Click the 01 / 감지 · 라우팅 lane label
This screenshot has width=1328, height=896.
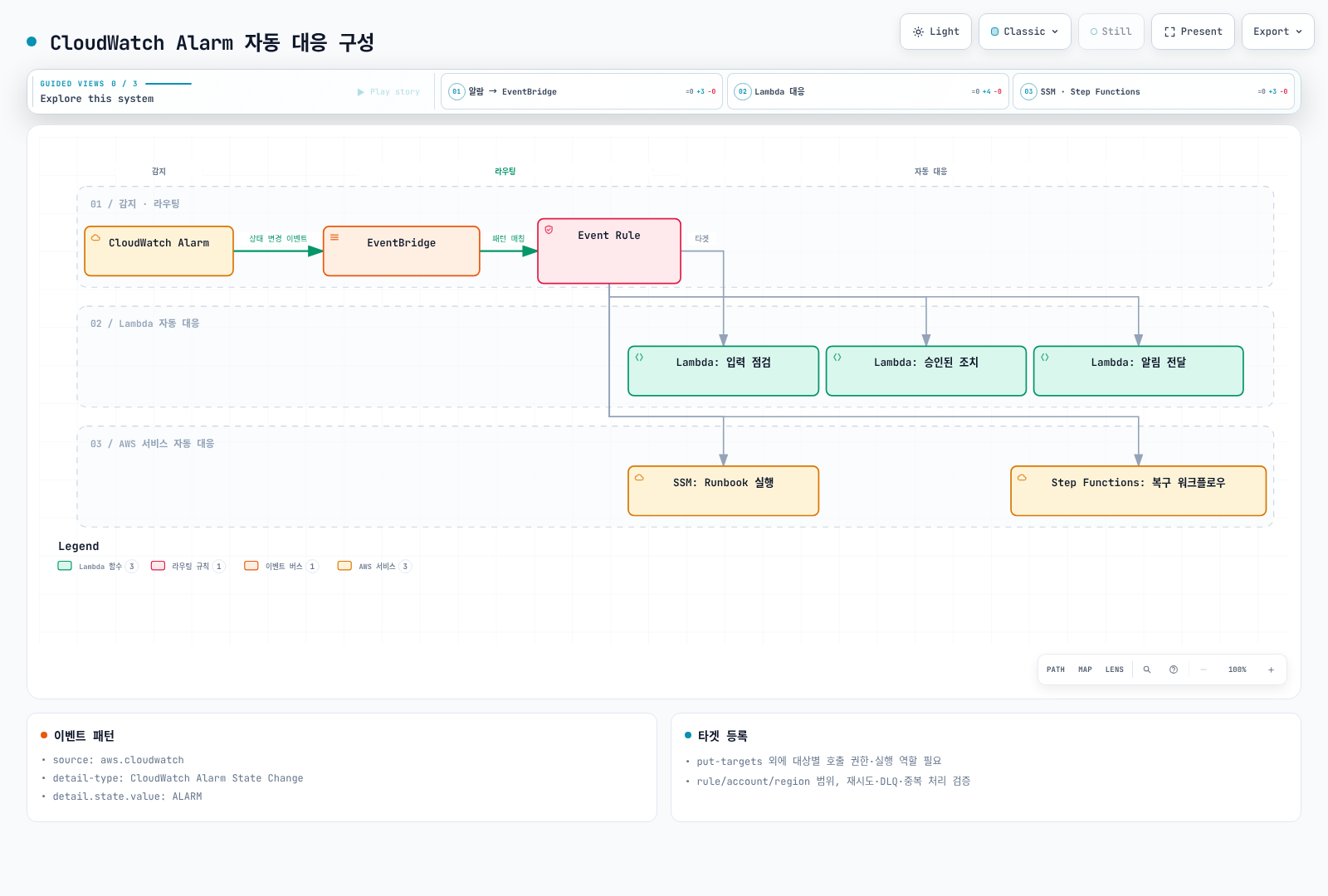pyautogui.click(x=135, y=204)
